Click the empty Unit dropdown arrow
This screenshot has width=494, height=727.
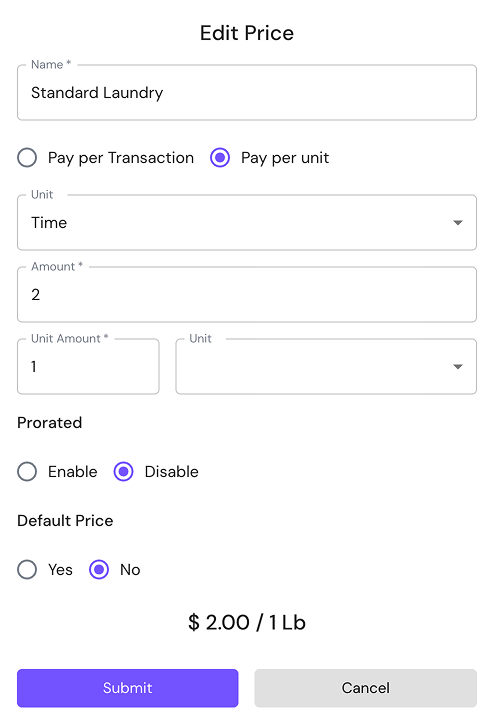457,367
